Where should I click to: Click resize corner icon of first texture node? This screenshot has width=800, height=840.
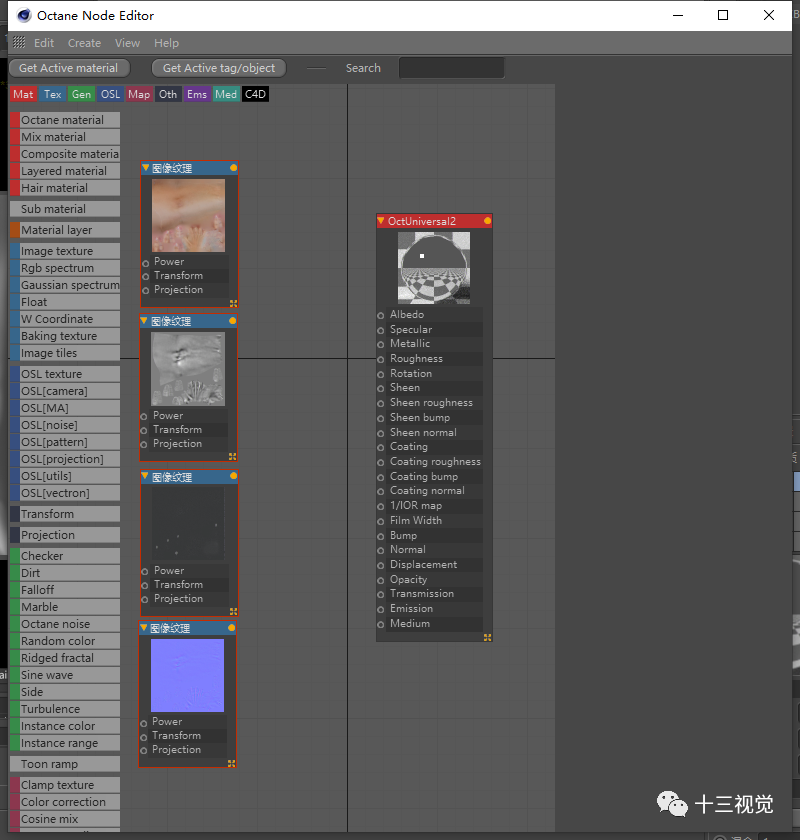coord(233,303)
